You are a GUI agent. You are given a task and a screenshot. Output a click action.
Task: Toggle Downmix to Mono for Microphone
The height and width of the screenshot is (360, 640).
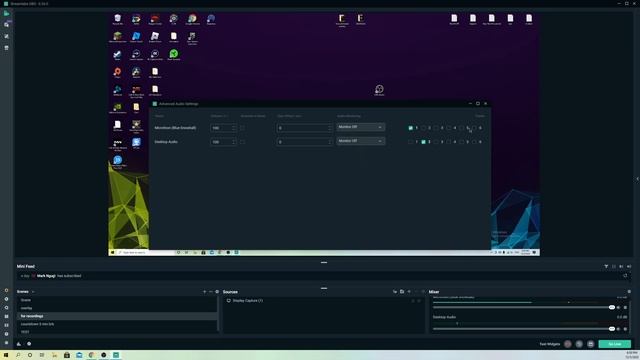(242, 128)
